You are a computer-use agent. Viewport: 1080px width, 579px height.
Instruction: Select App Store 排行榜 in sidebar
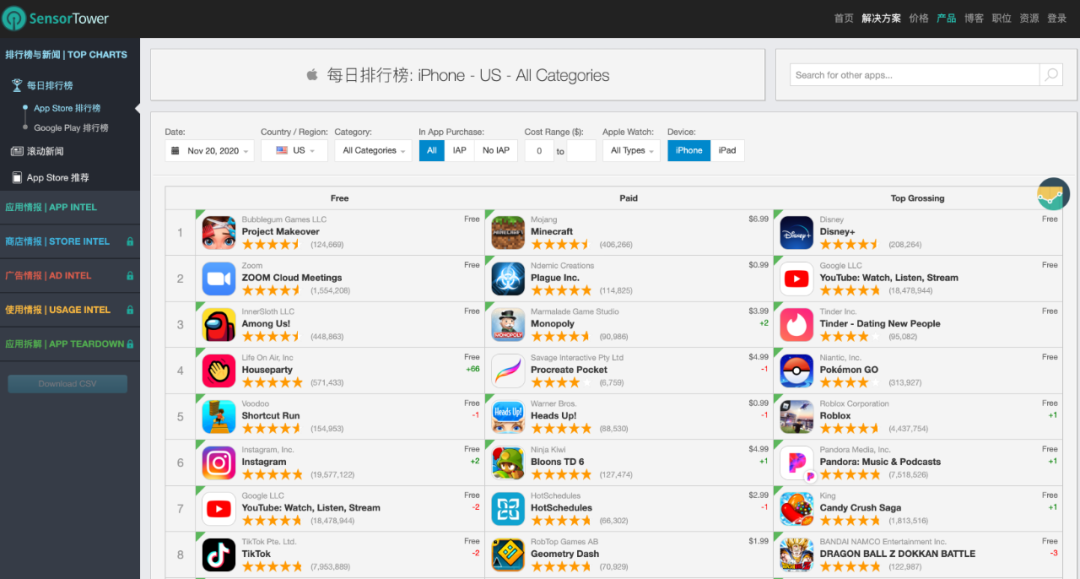click(67, 108)
